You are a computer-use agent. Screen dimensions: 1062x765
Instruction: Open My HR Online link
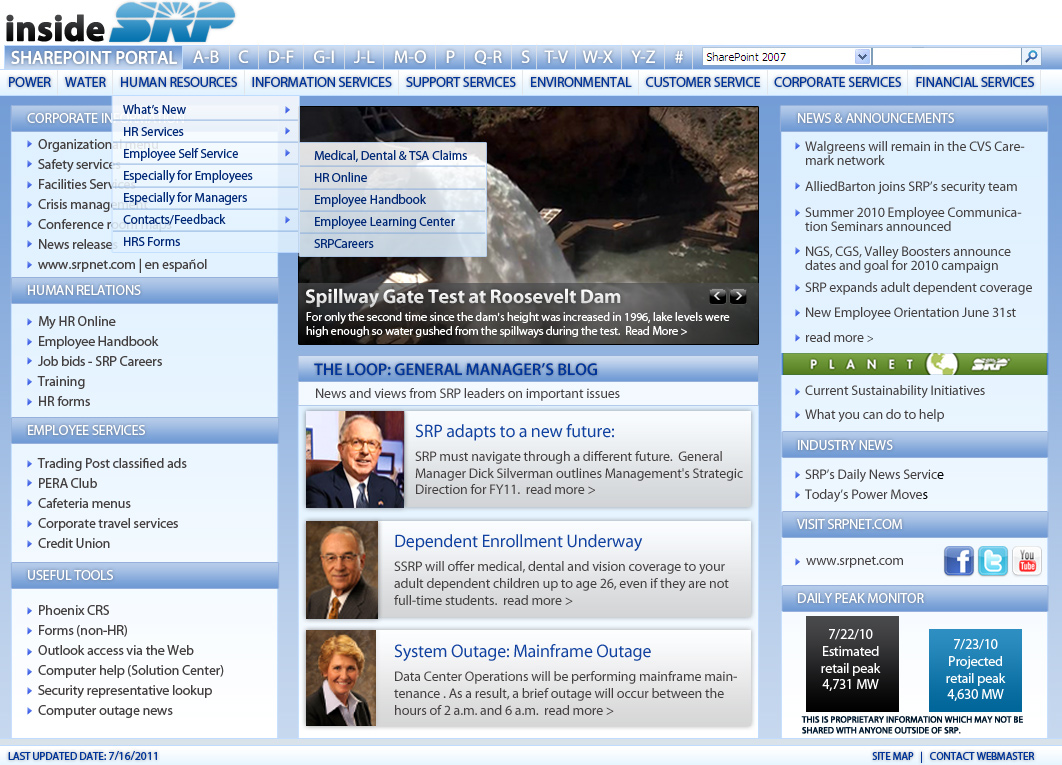pos(77,321)
